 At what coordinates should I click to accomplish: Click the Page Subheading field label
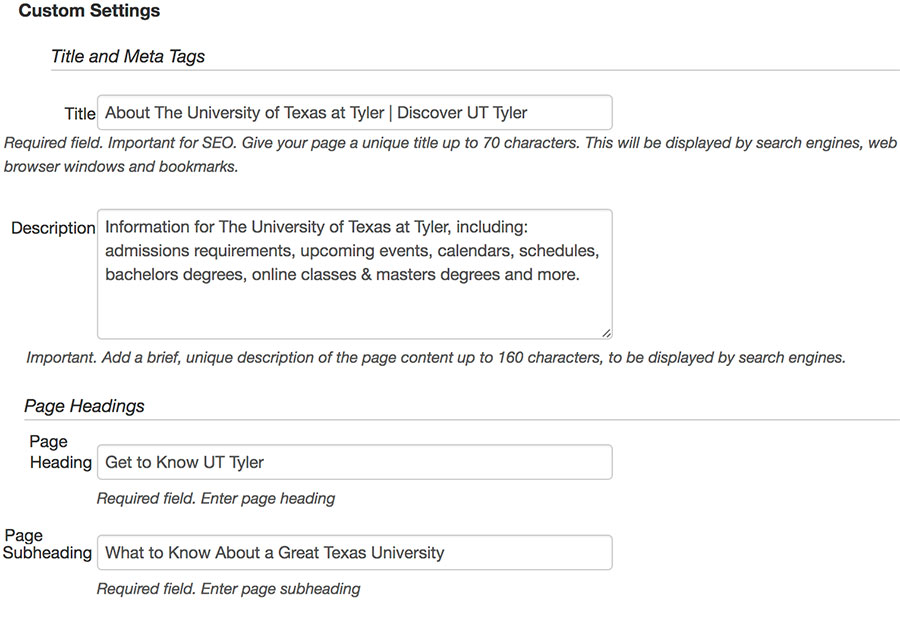point(47,544)
